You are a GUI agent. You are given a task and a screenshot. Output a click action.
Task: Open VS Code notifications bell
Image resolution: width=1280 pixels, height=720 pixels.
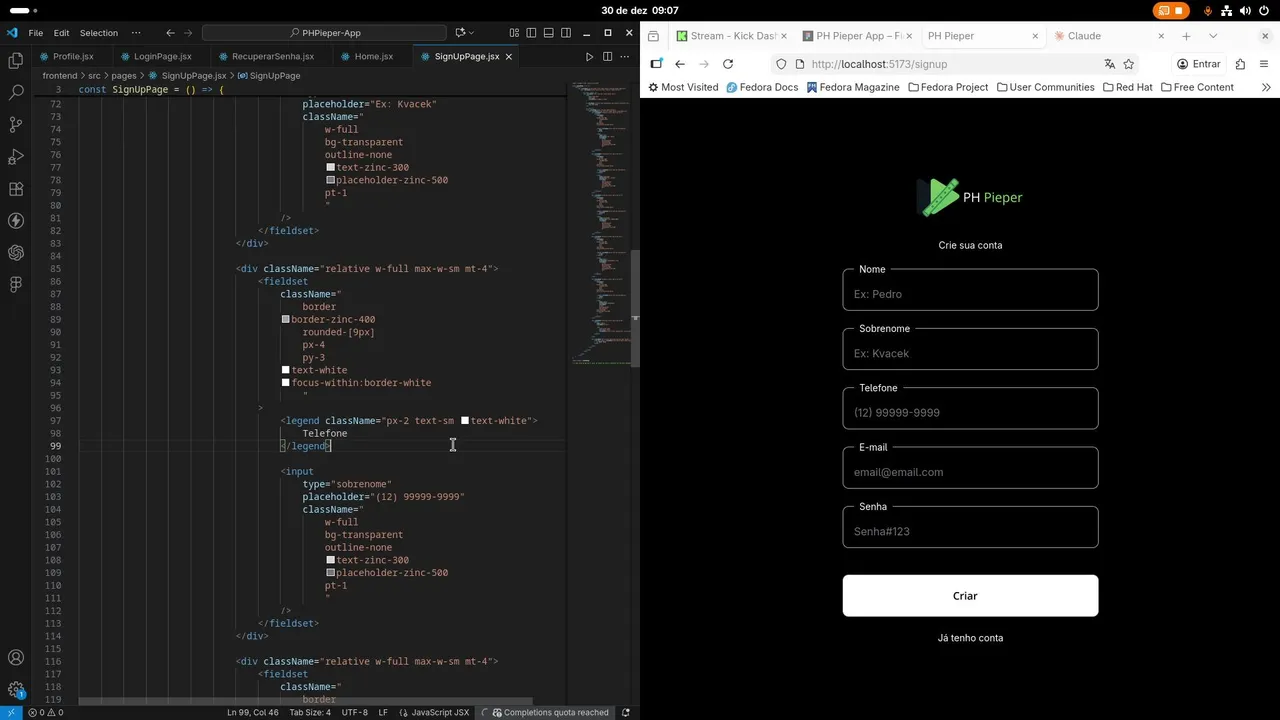[626, 712]
